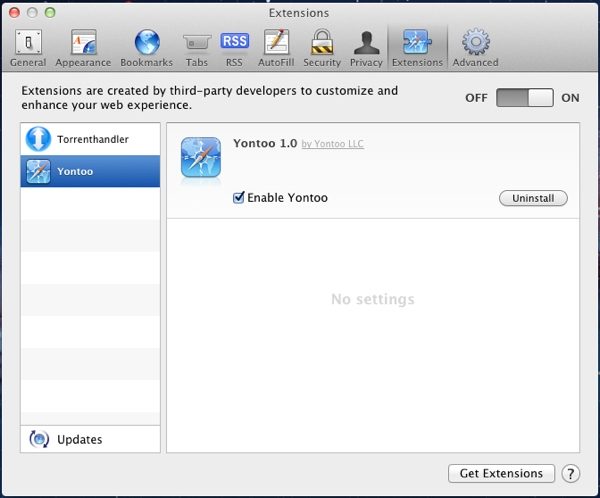This screenshot has width=600, height=498.
Task: Select the AutoFill preferences icon
Action: pyautogui.click(x=276, y=47)
